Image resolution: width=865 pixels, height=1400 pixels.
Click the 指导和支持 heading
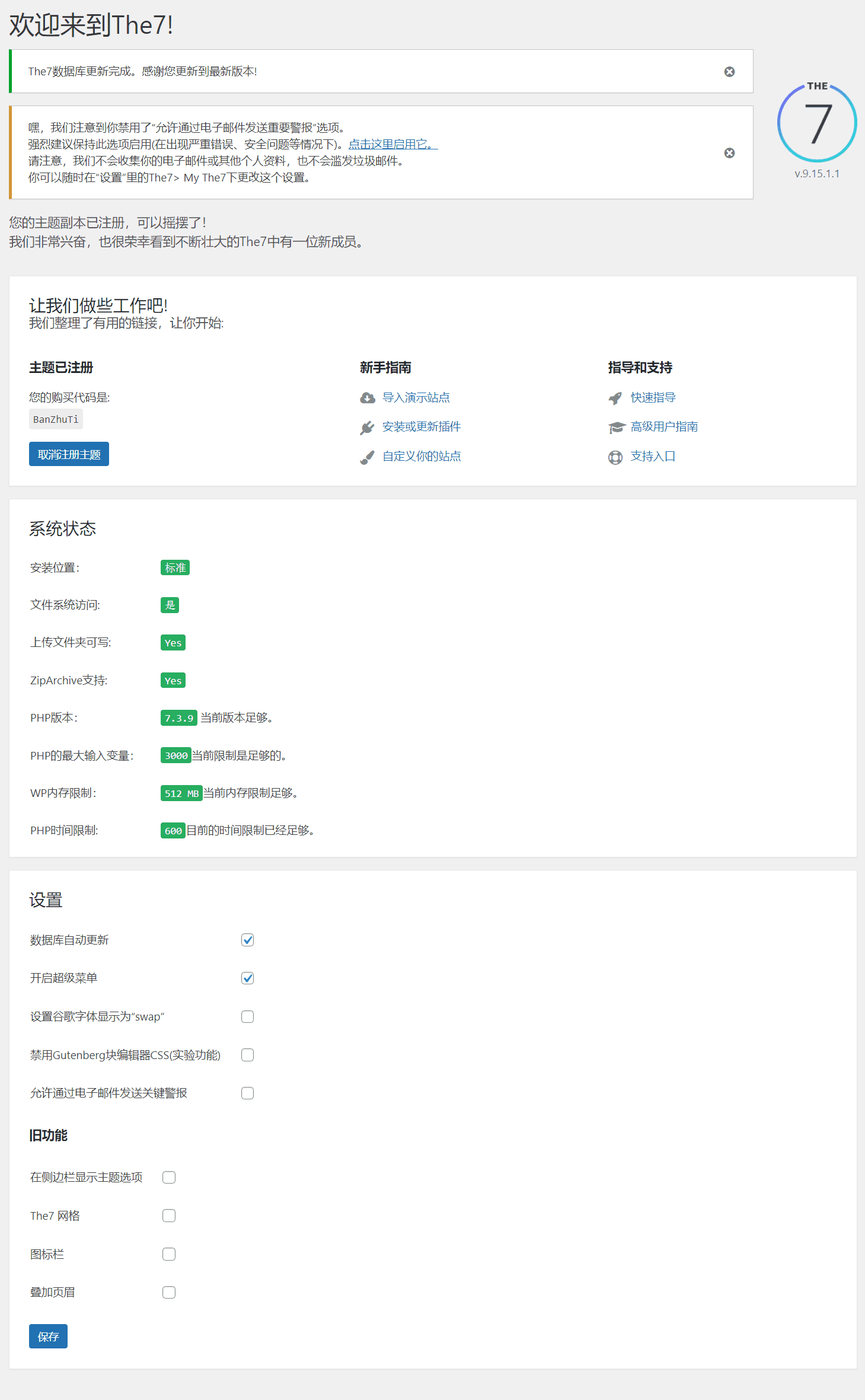pyautogui.click(x=640, y=368)
